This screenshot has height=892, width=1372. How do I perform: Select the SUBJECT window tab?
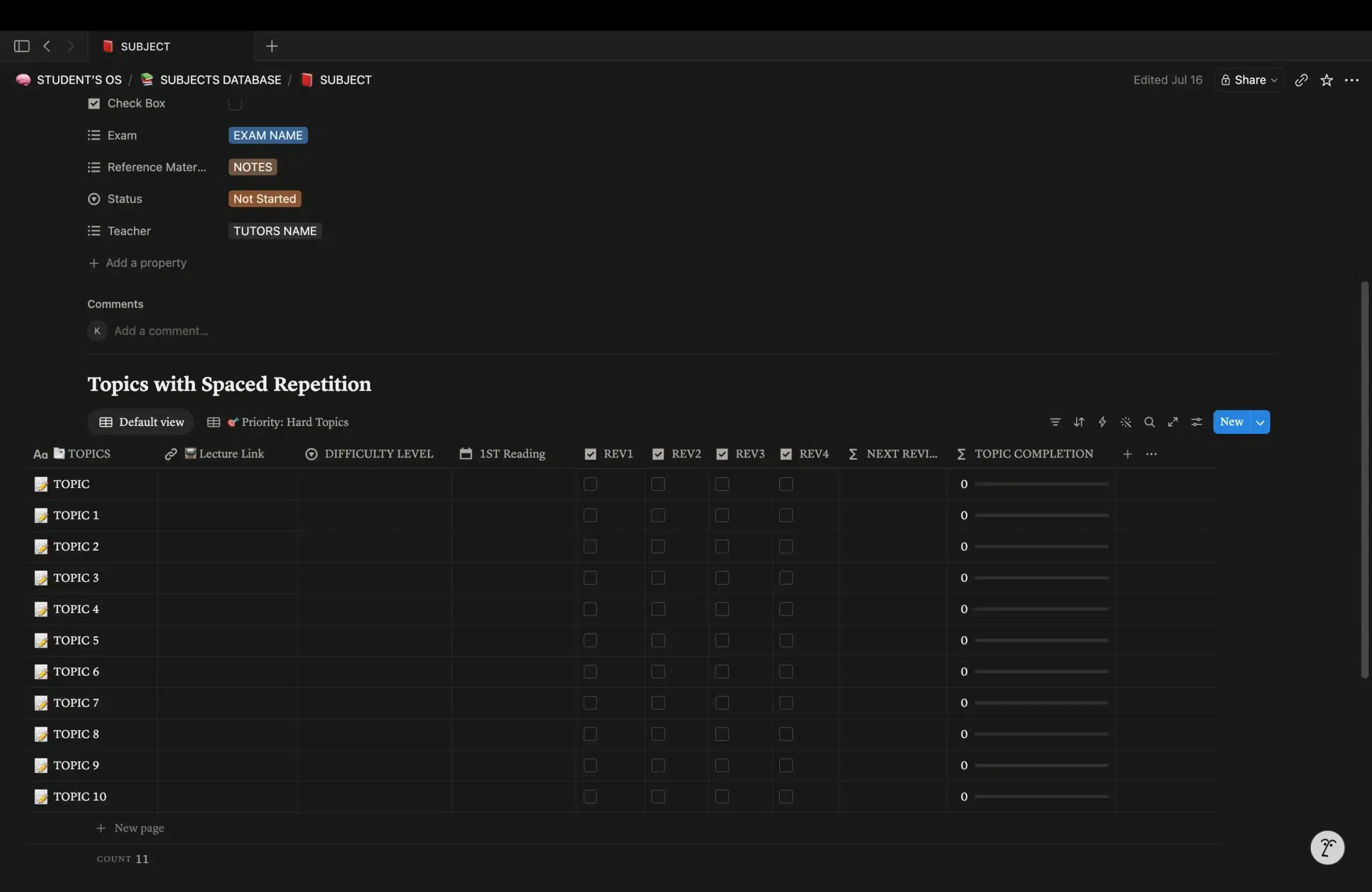(171, 46)
